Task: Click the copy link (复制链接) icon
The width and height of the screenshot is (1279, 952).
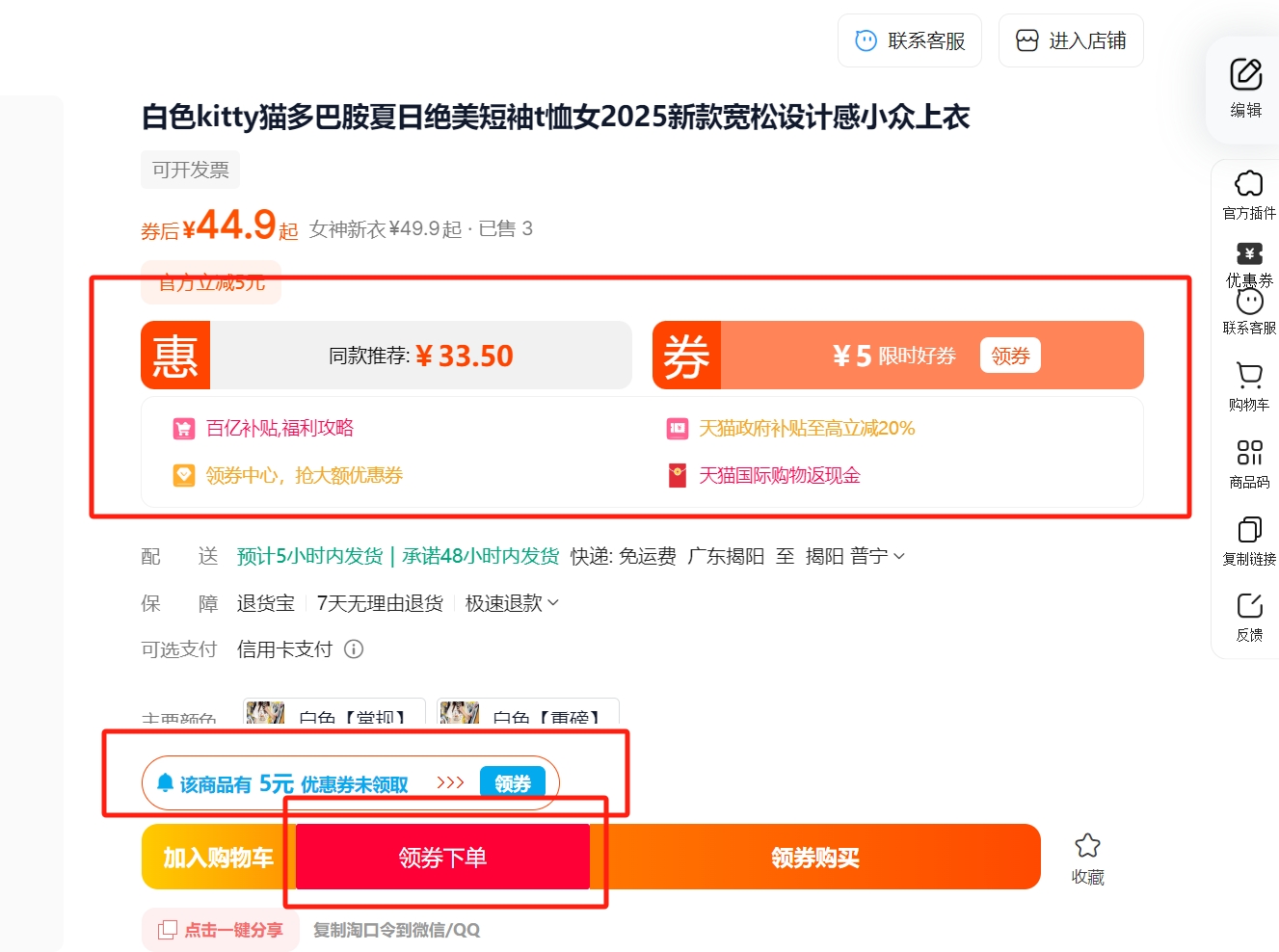Action: click(1249, 529)
